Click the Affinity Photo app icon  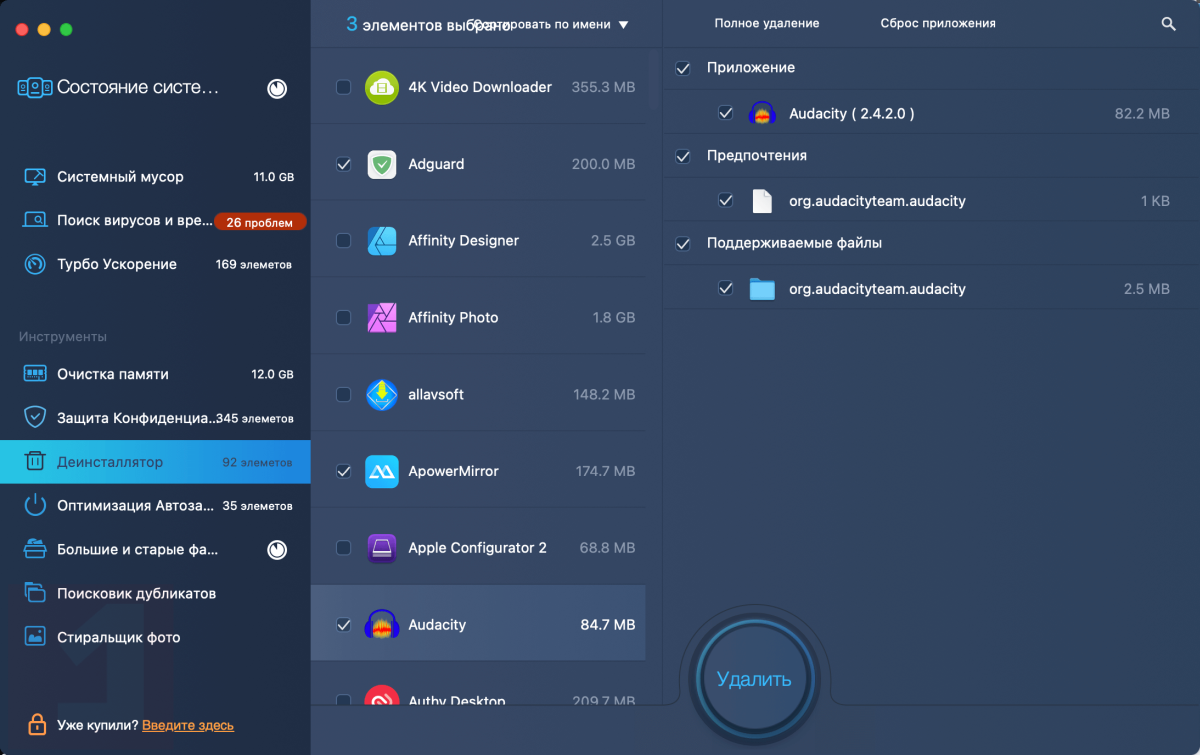[382, 318]
